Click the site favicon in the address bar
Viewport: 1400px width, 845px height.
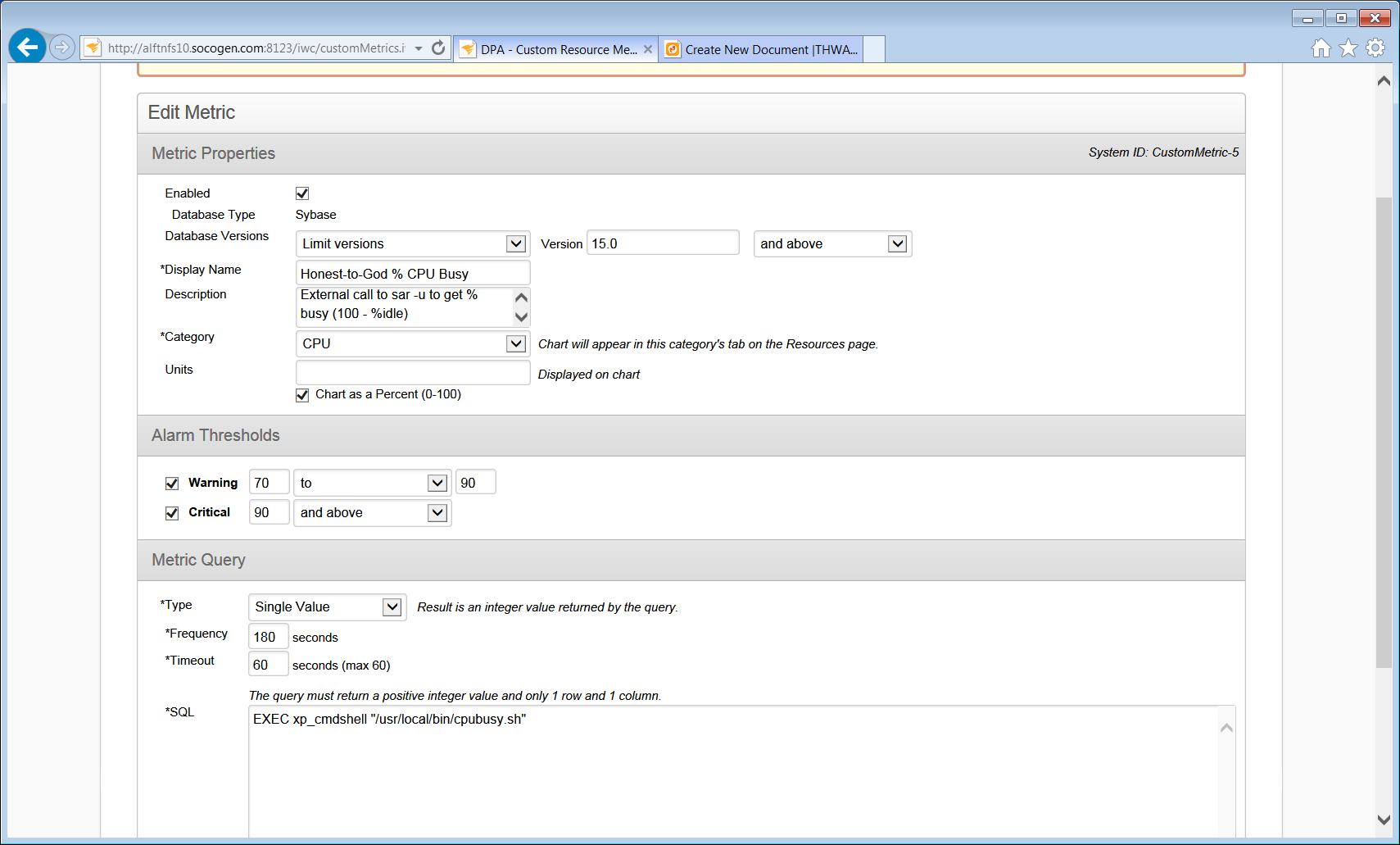(x=93, y=48)
